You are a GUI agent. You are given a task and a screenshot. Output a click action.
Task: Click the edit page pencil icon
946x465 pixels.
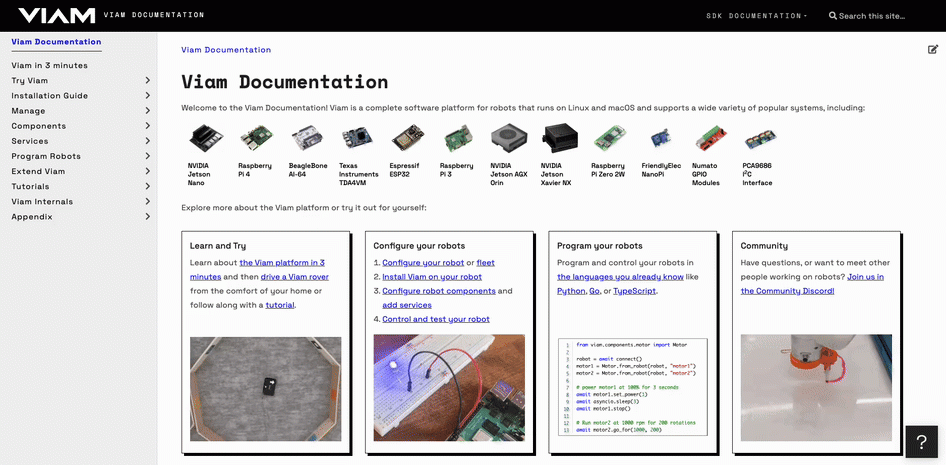pyautogui.click(x=933, y=49)
